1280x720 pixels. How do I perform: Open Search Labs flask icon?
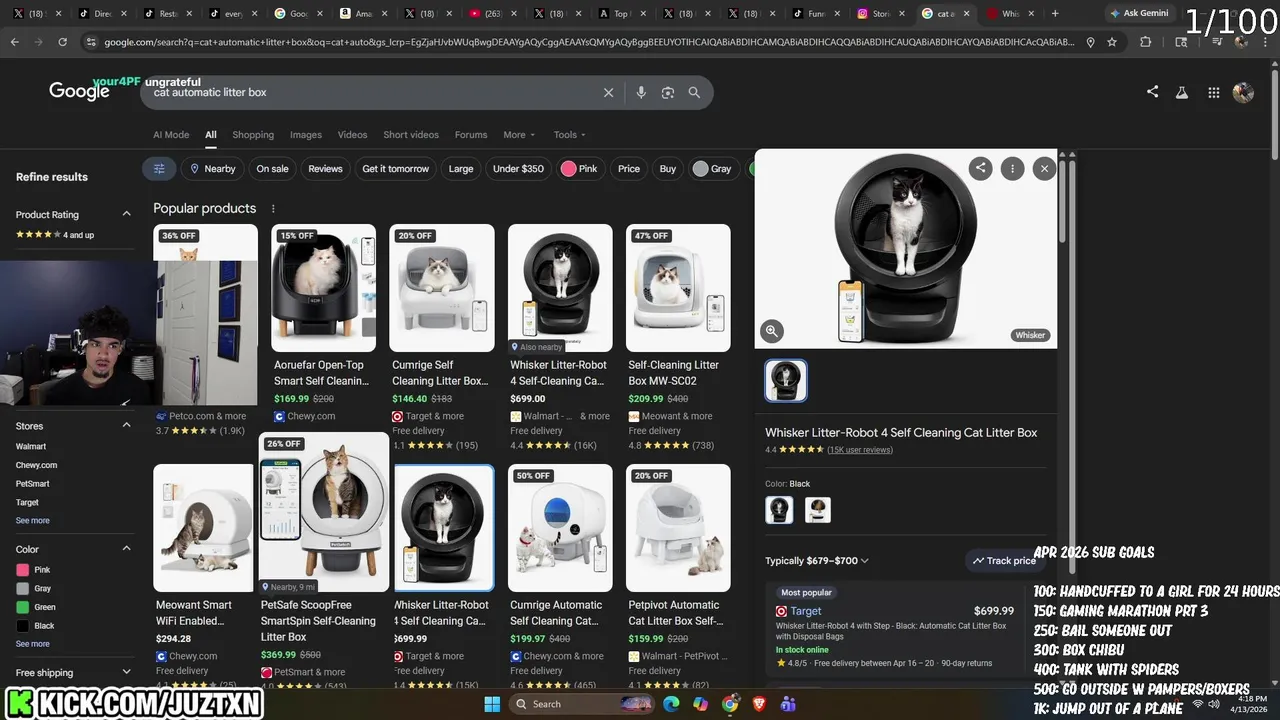(1181, 92)
